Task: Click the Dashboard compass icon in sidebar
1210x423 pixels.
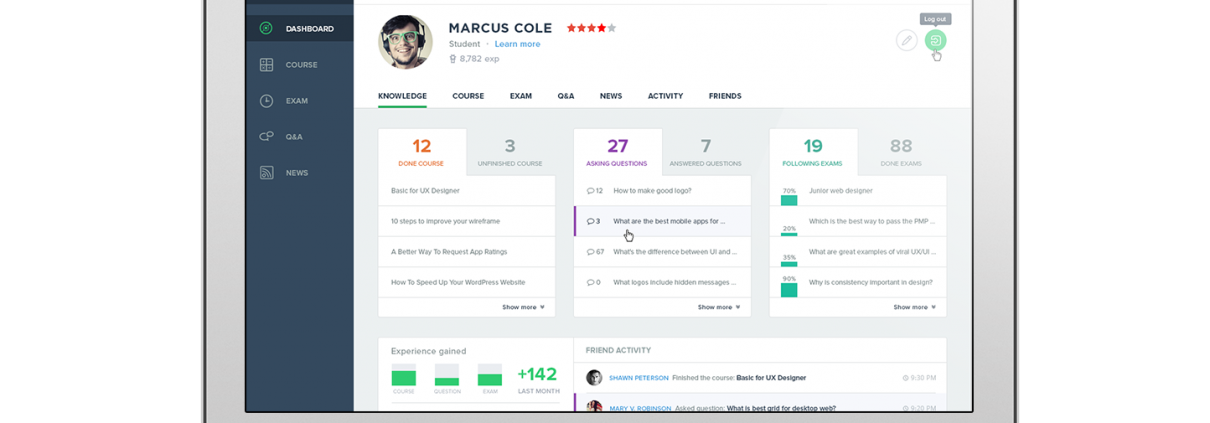Action: click(266, 28)
